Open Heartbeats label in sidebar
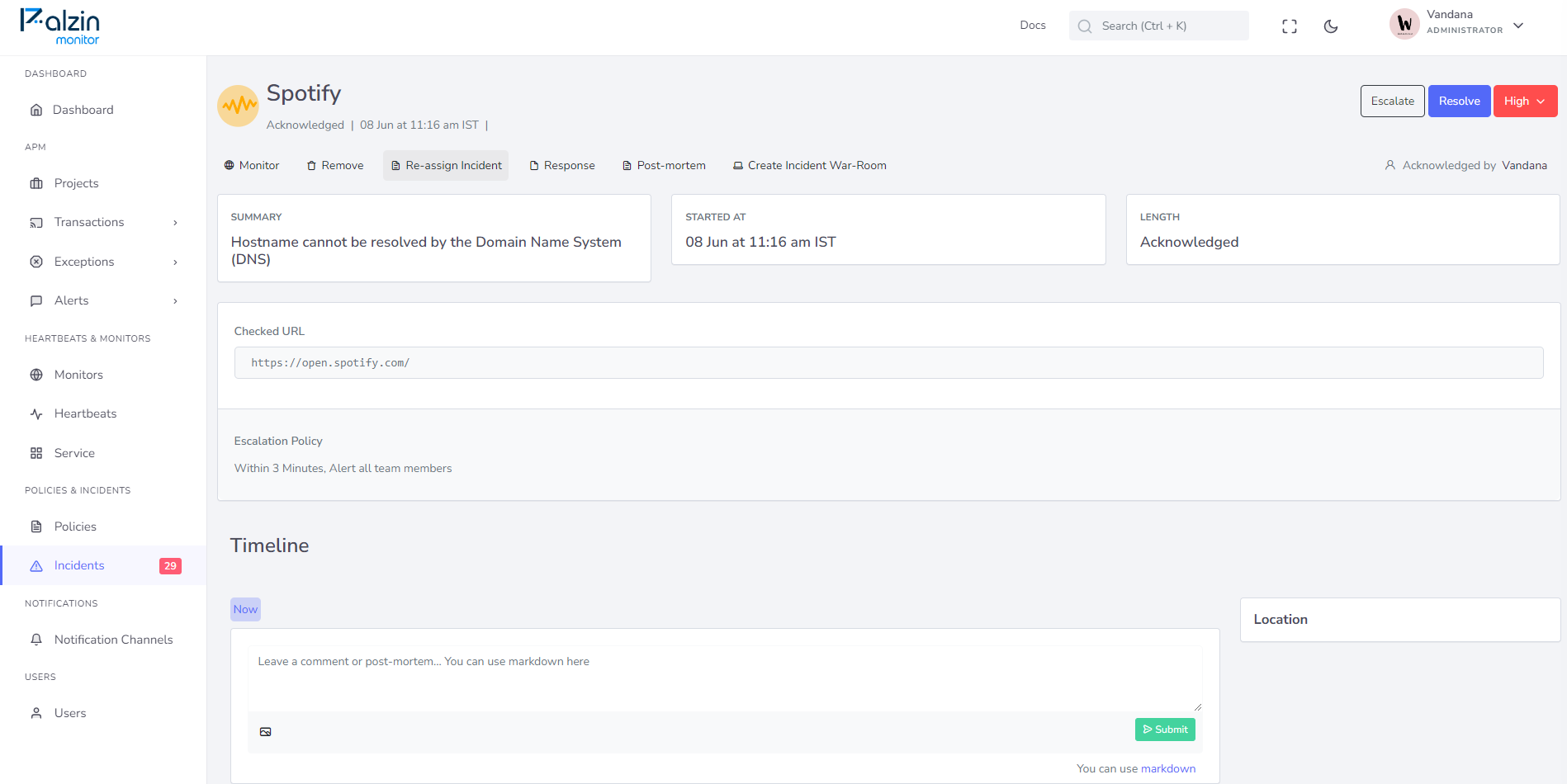The width and height of the screenshot is (1567, 784). tap(85, 413)
